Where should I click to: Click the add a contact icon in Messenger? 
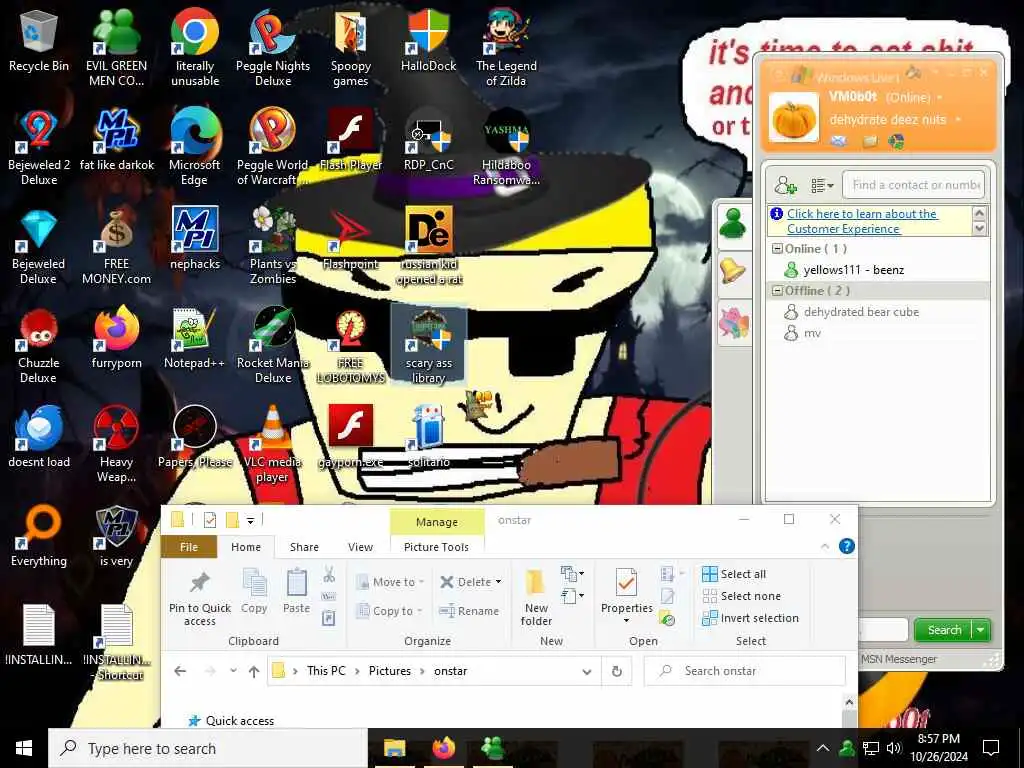(x=785, y=185)
